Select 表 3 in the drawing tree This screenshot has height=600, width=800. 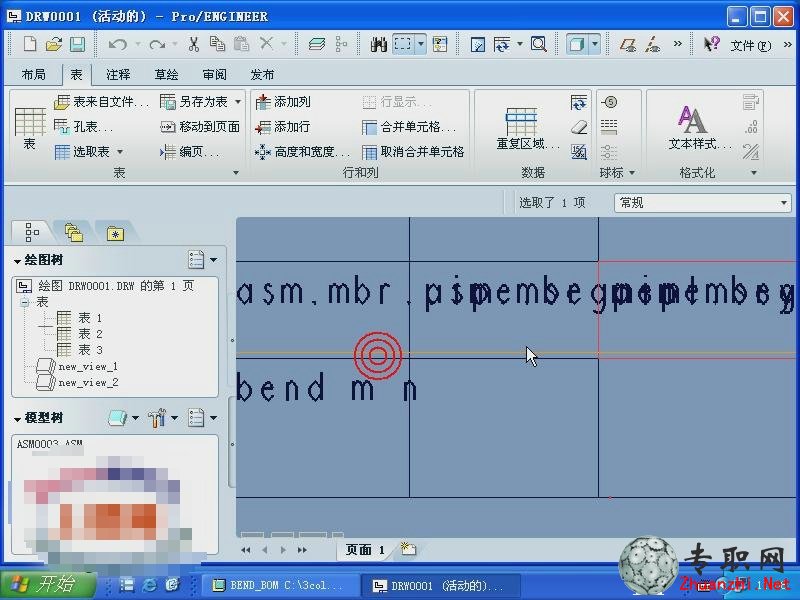click(x=79, y=349)
